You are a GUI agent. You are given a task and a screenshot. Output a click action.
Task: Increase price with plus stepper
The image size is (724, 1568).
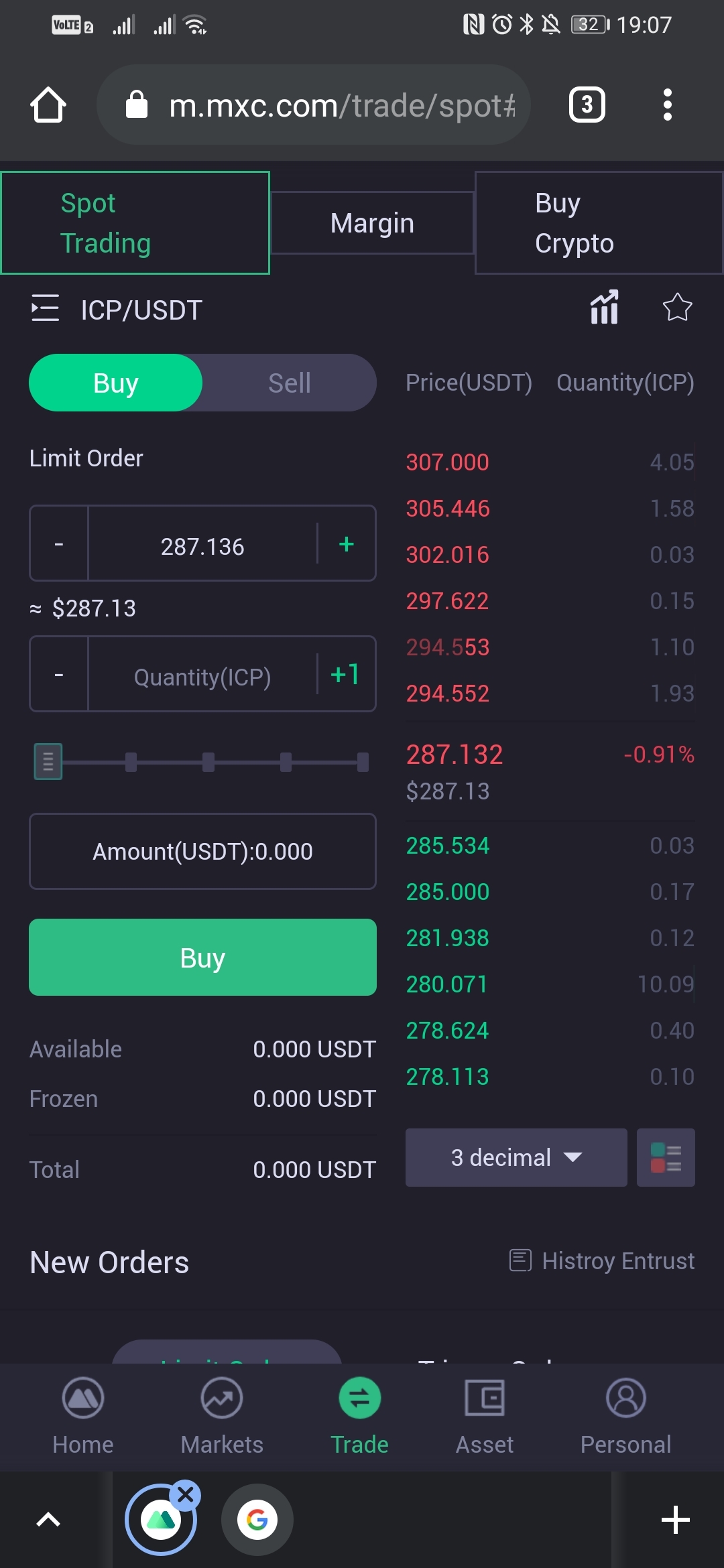point(346,544)
